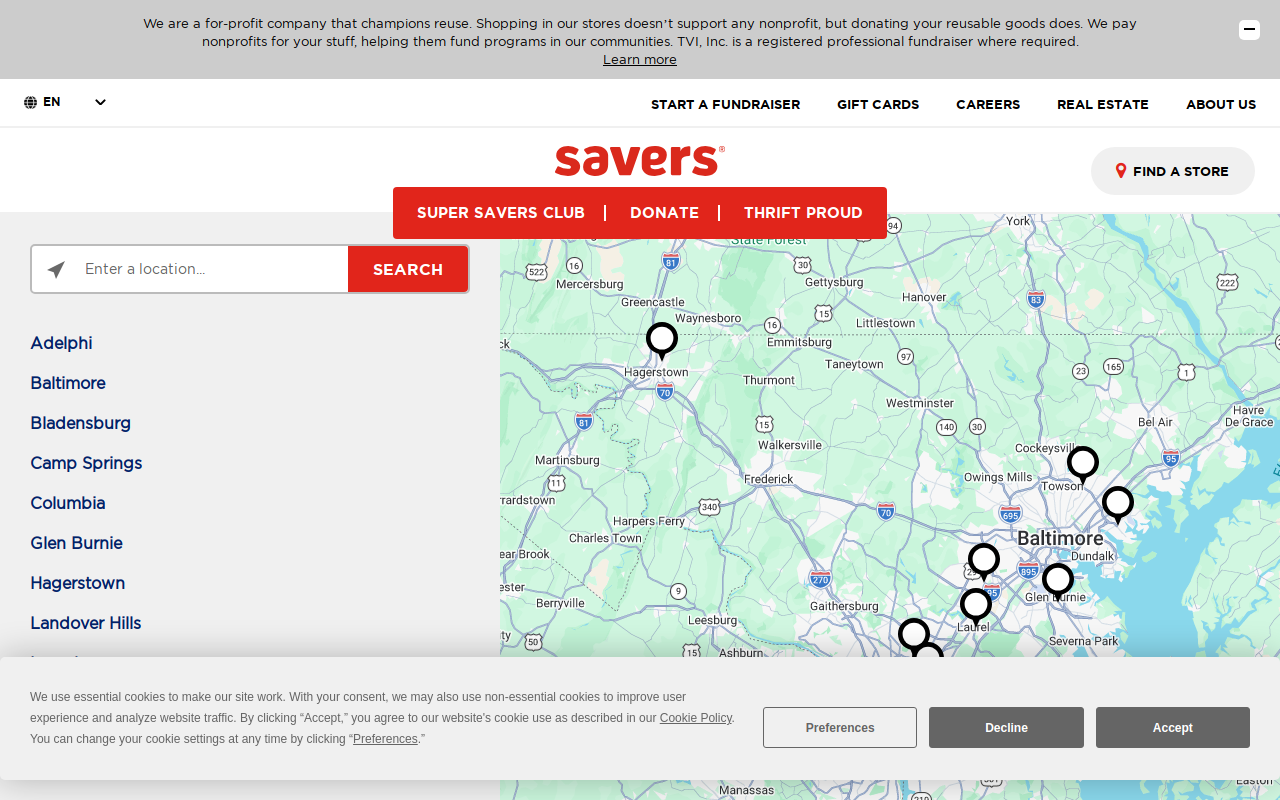This screenshot has width=1280, height=800.
Task: Follow the Learn more link in banner
Action: pyautogui.click(x=640, y=60)
